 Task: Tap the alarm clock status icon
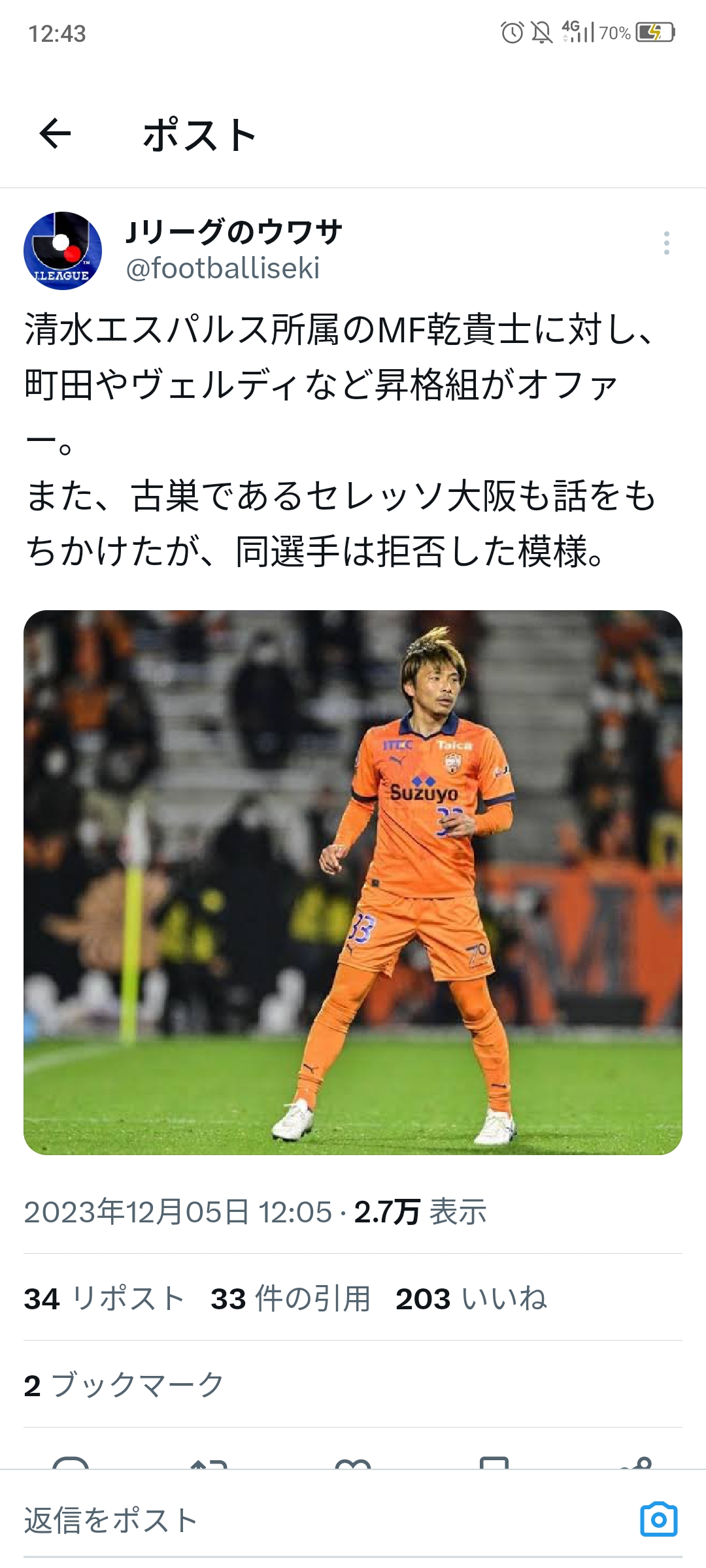pyautogui.click(x=512, y=32)
